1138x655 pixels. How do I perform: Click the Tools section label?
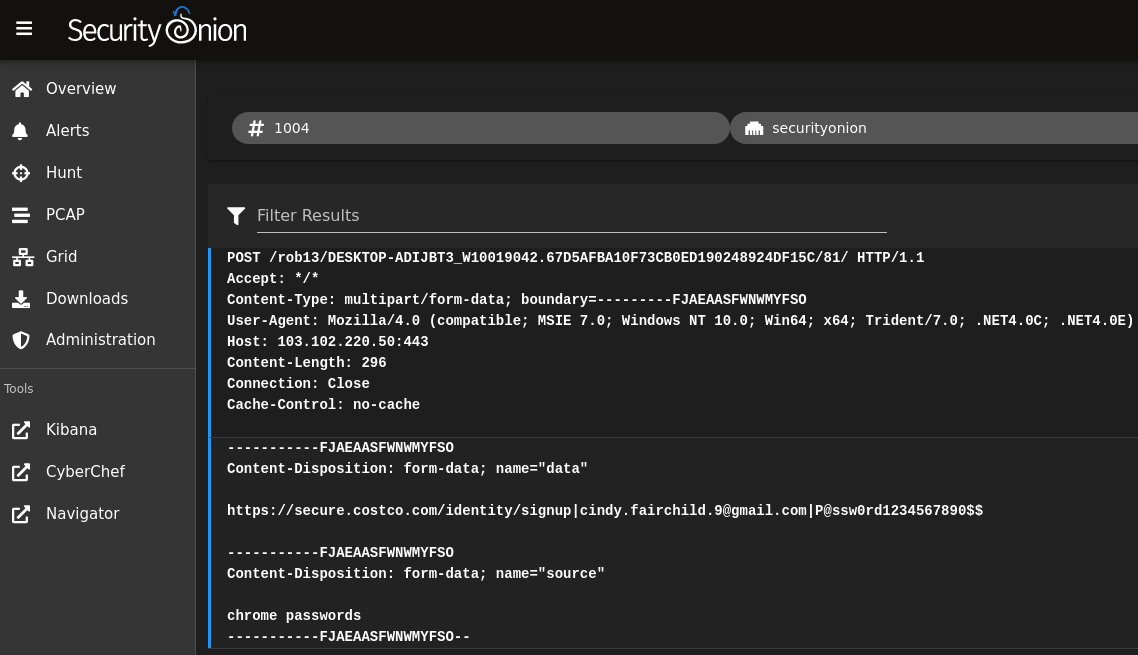(x=18, y=389)
